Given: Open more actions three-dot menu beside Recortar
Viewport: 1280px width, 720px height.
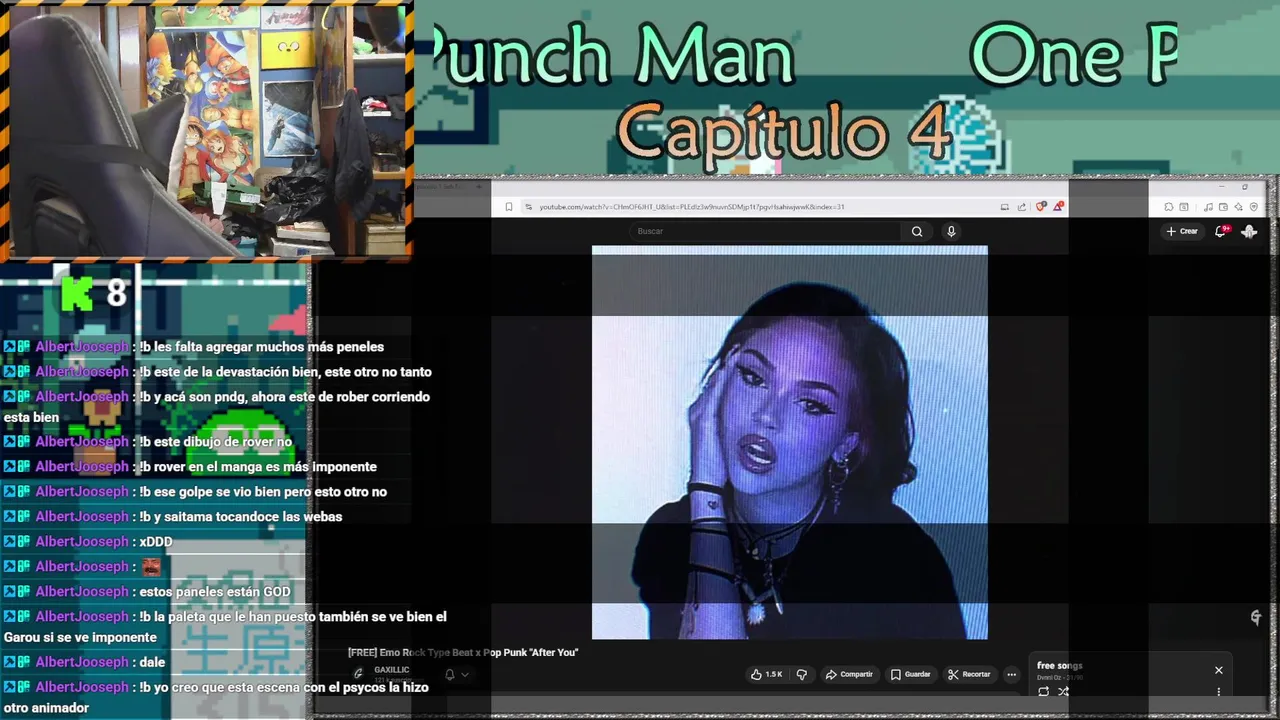Looking at the screenshot, I should [1011, 674].
